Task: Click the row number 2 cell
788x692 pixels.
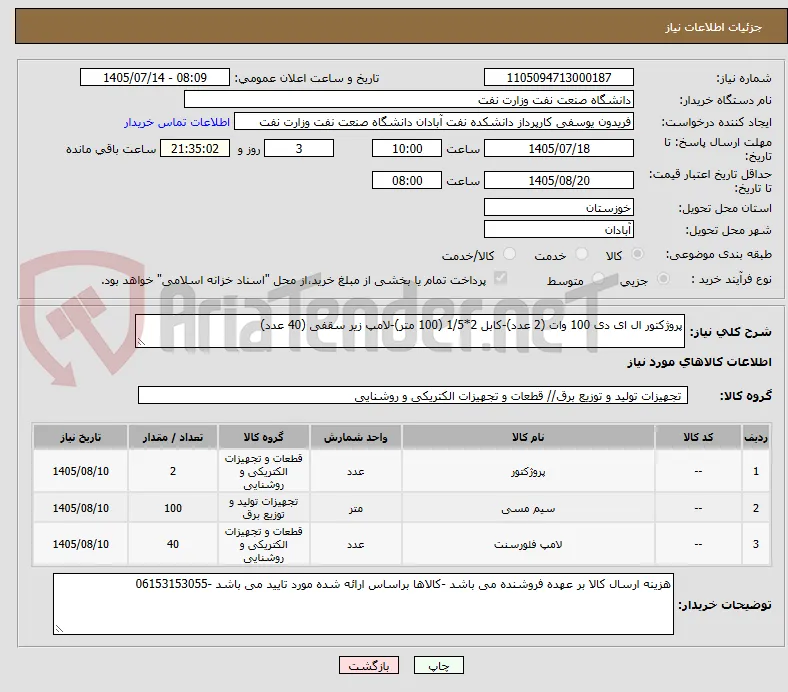Action: point(755,508)
